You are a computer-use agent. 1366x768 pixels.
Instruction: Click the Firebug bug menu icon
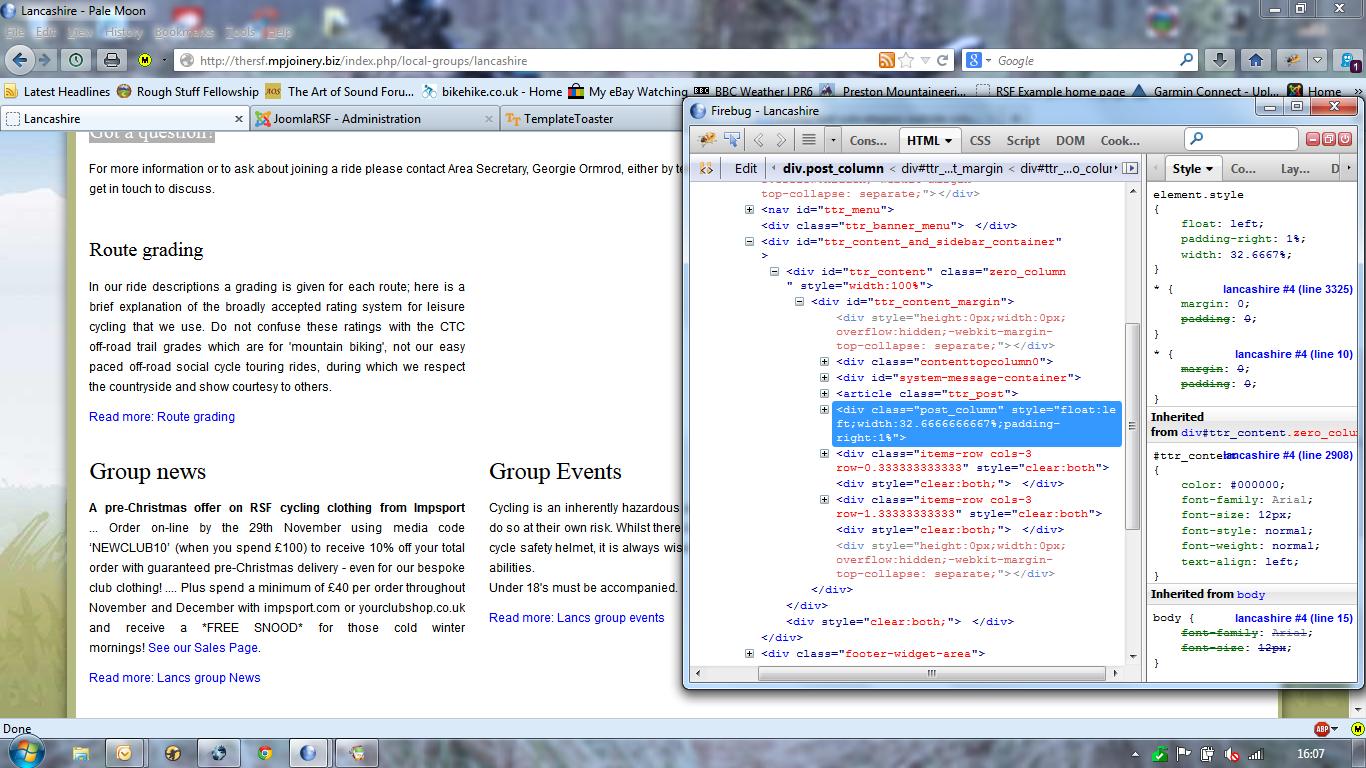(x=707, y=140)
